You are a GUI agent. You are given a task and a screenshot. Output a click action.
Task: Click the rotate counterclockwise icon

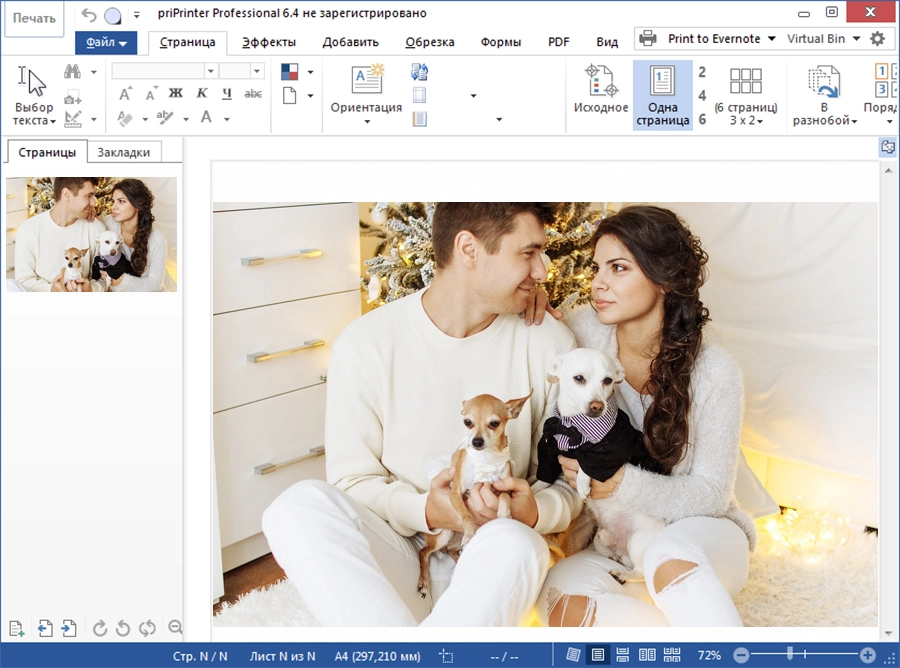[x=123, y=629]
